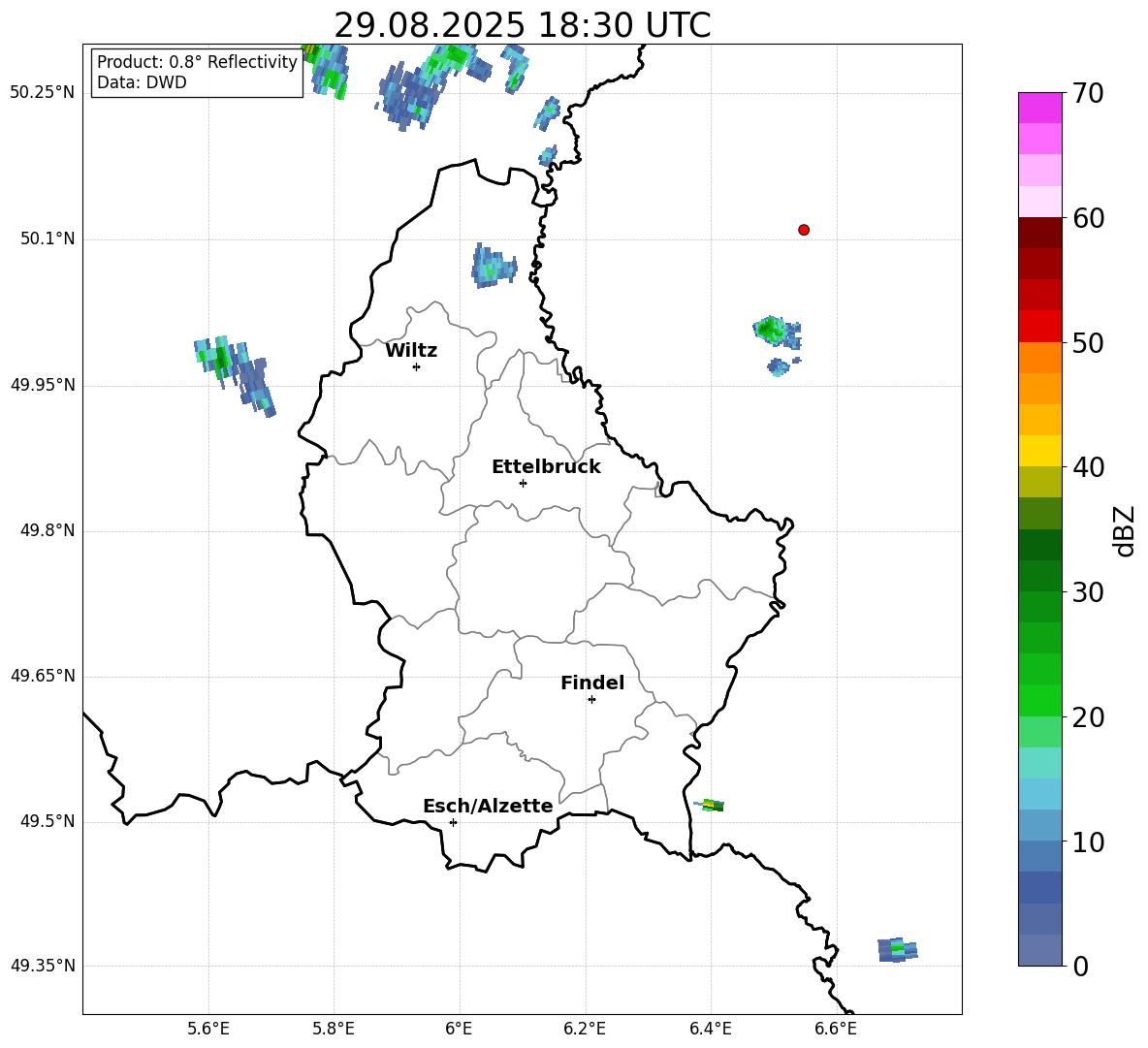The width and height of the screenshot is (1148, 1048).
Task: Click the 6.6°E longitude label
Action: [x=836, y=1029]
